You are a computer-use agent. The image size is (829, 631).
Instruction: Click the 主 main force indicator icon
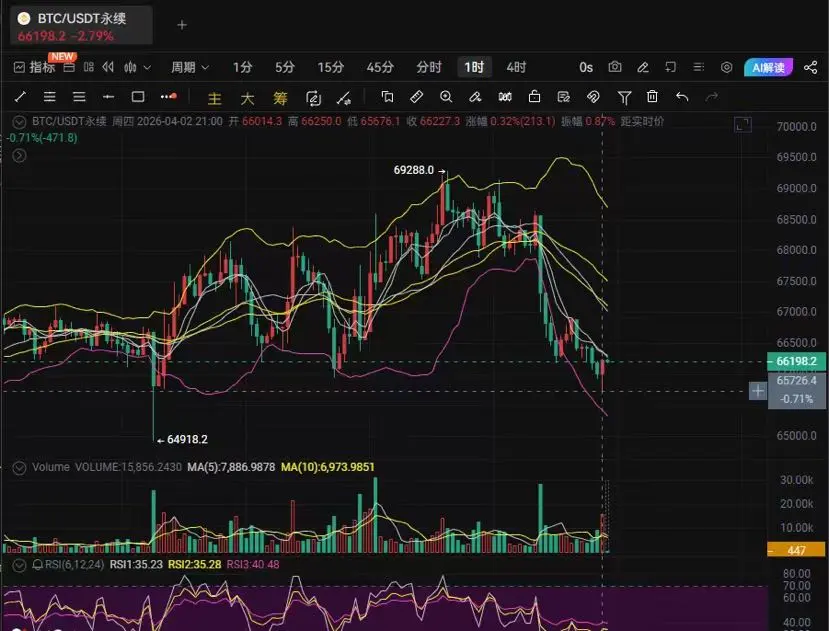coord(214,98)
